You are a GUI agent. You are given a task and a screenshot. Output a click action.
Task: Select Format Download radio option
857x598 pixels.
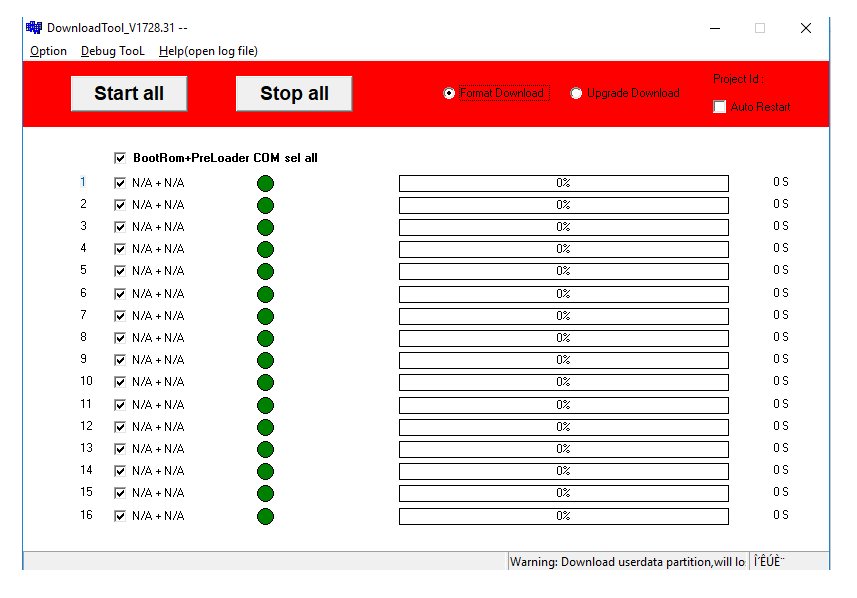click(449, 93)
